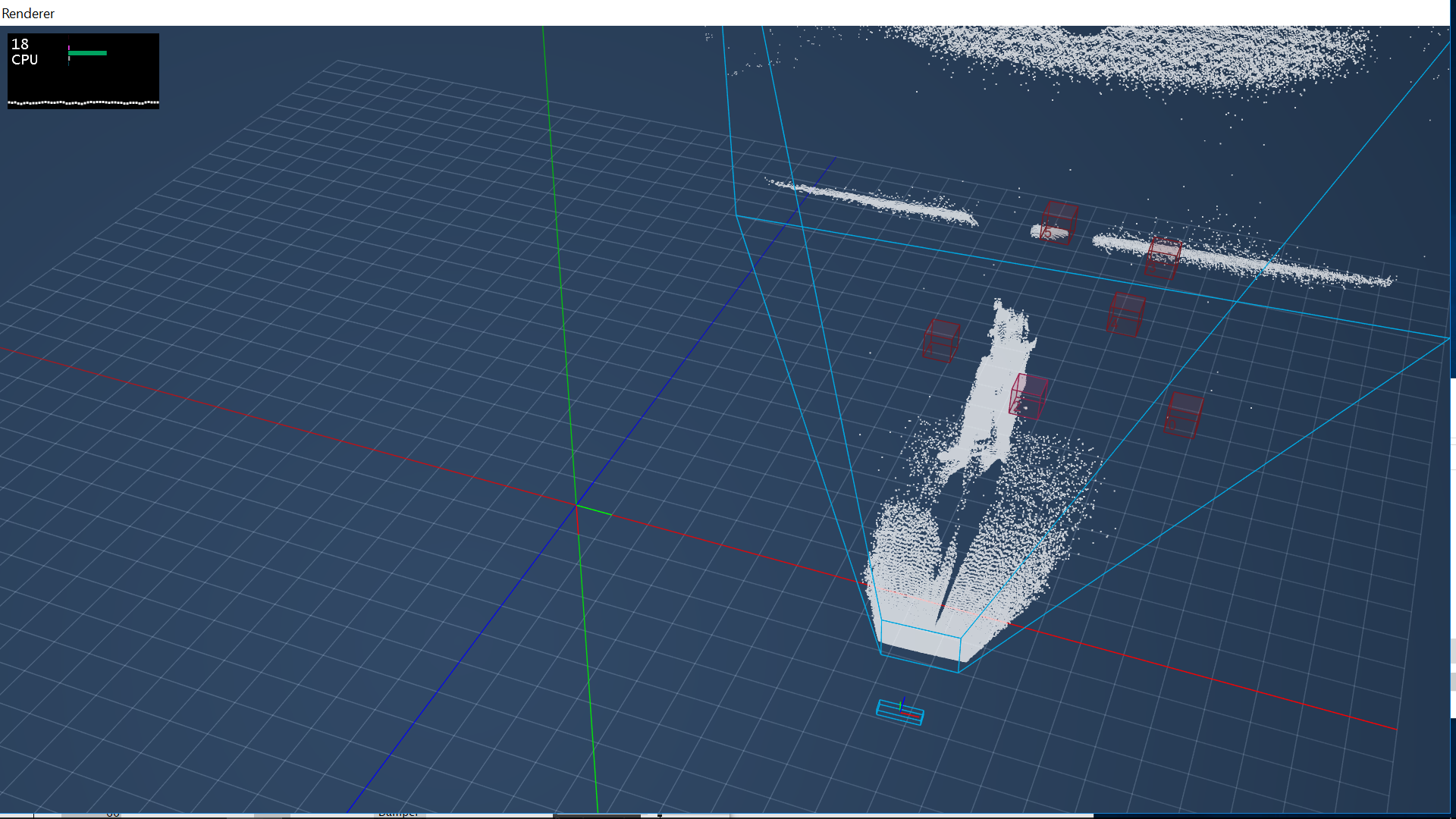Select the small cyan sensor box below the frustum
The image size is (1456, 819).
click(900, 712)
